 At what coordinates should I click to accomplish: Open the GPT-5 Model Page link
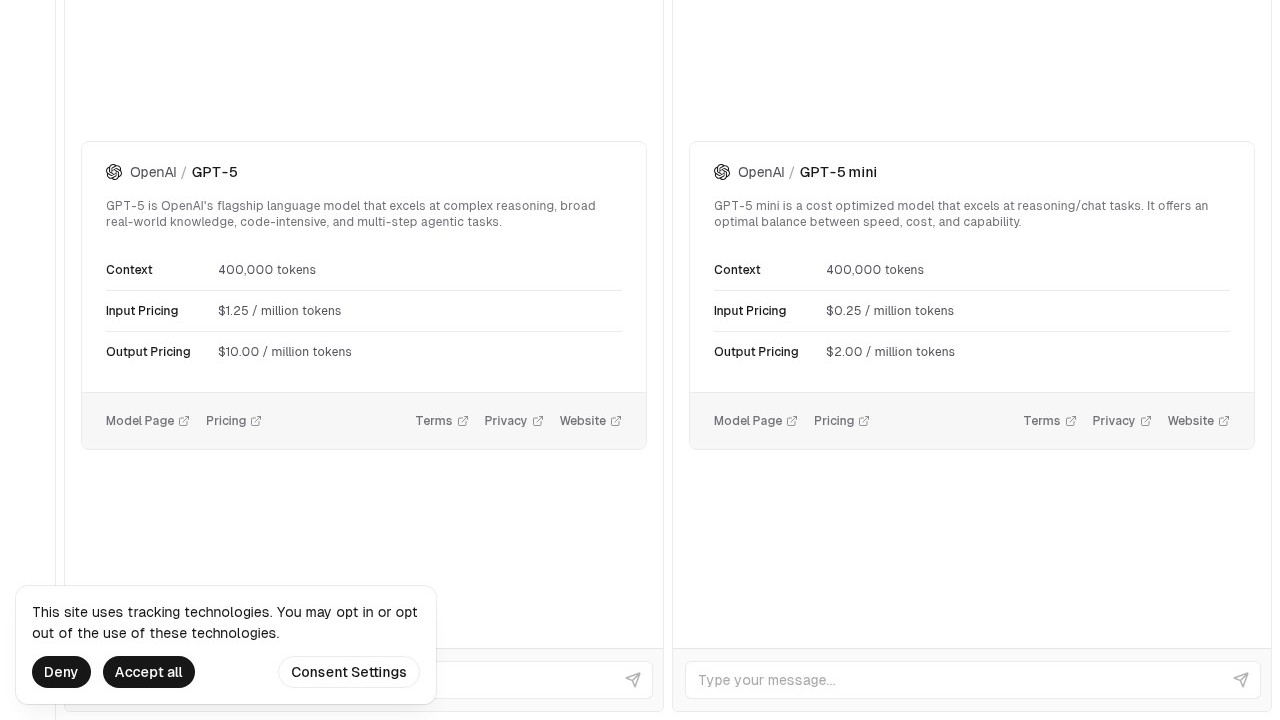(x=147, y=421)
